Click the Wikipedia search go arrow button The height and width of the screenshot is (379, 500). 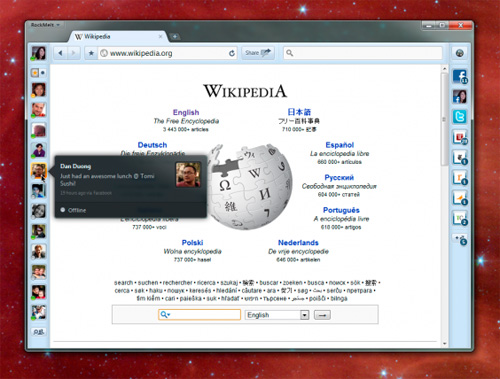(322, 315)
